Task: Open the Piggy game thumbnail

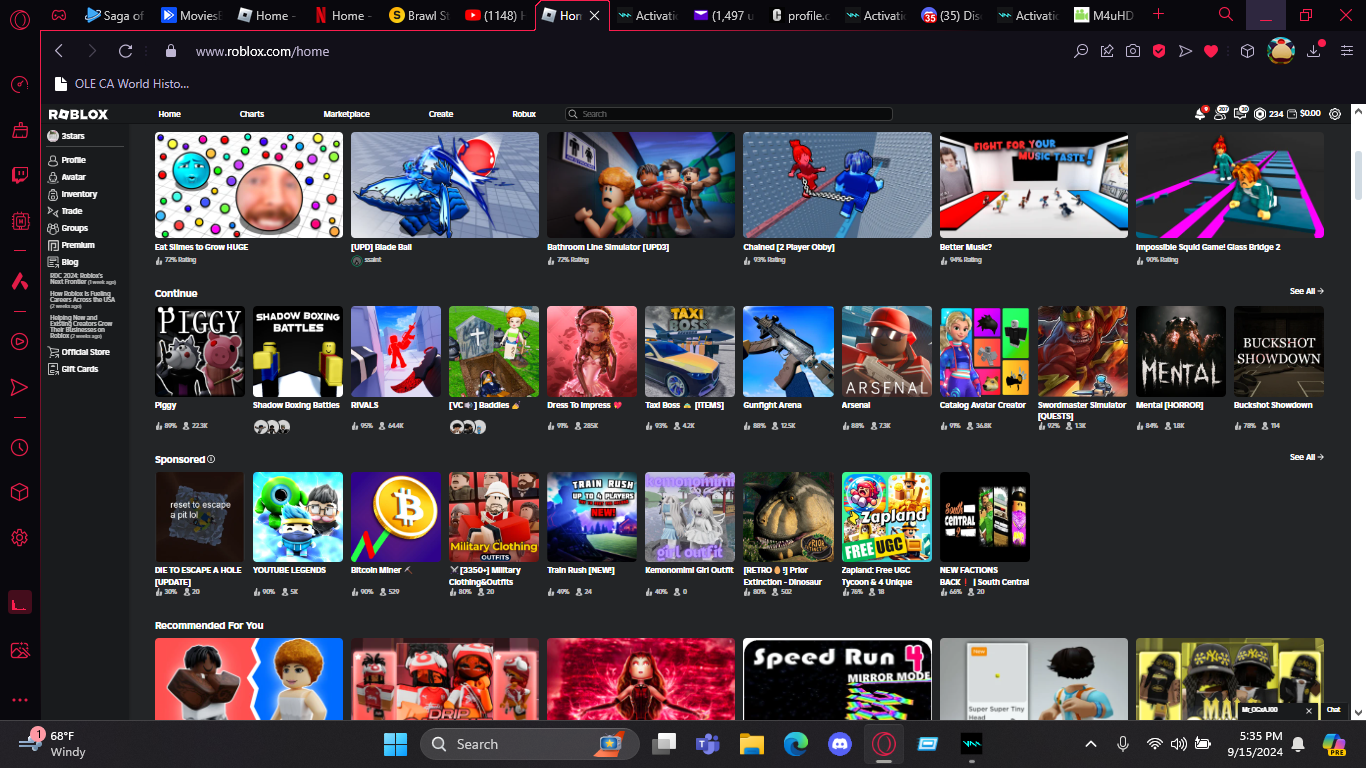Action: pos(199,351)
